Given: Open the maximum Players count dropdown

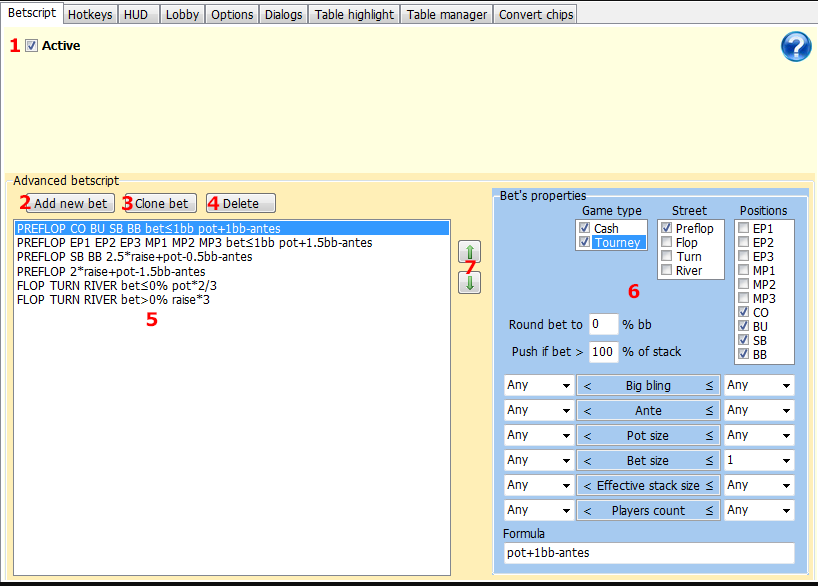Looking at the screenshot, I should (759, 510).
